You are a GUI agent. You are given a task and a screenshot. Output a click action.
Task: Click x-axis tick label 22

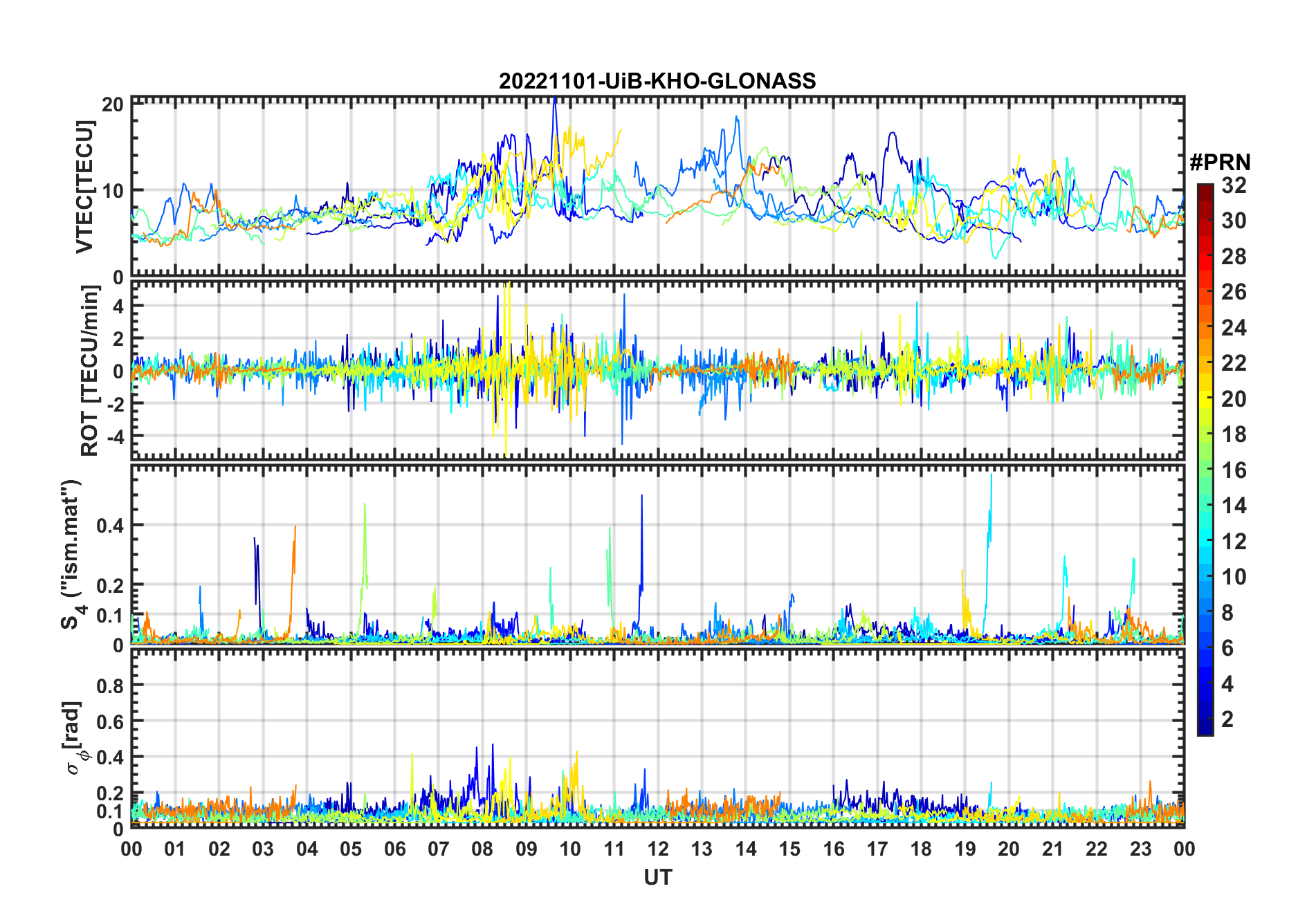[x=1097, y=849]
